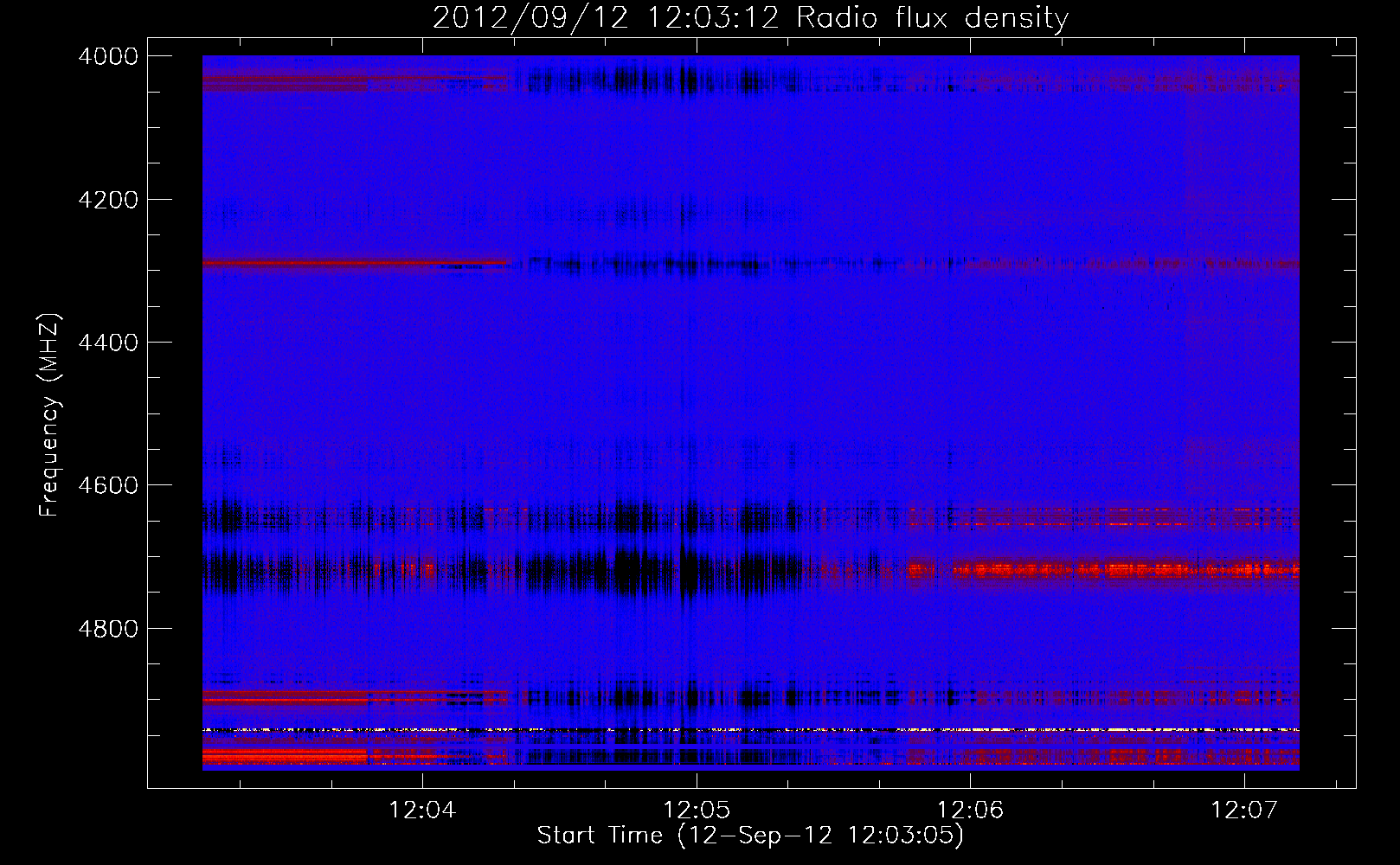Click the 12:06 time tick label

[971, 811]
